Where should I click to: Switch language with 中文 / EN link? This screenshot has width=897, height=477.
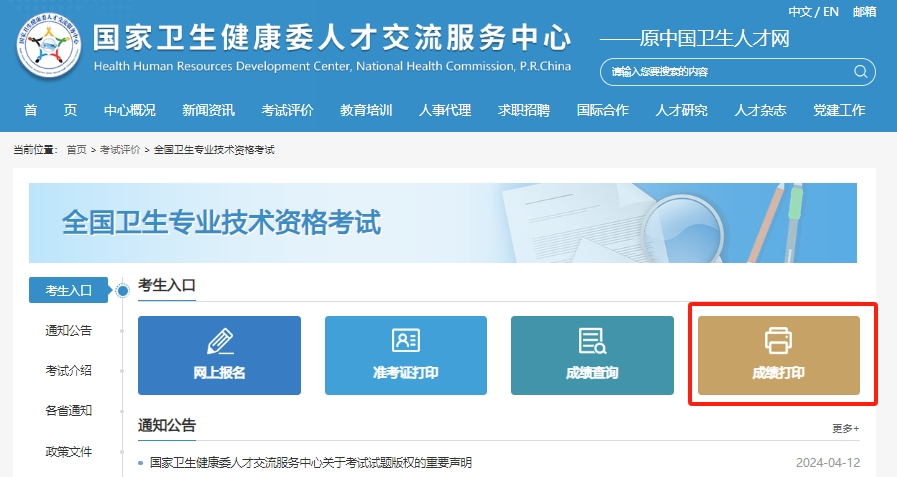(813, 12)
